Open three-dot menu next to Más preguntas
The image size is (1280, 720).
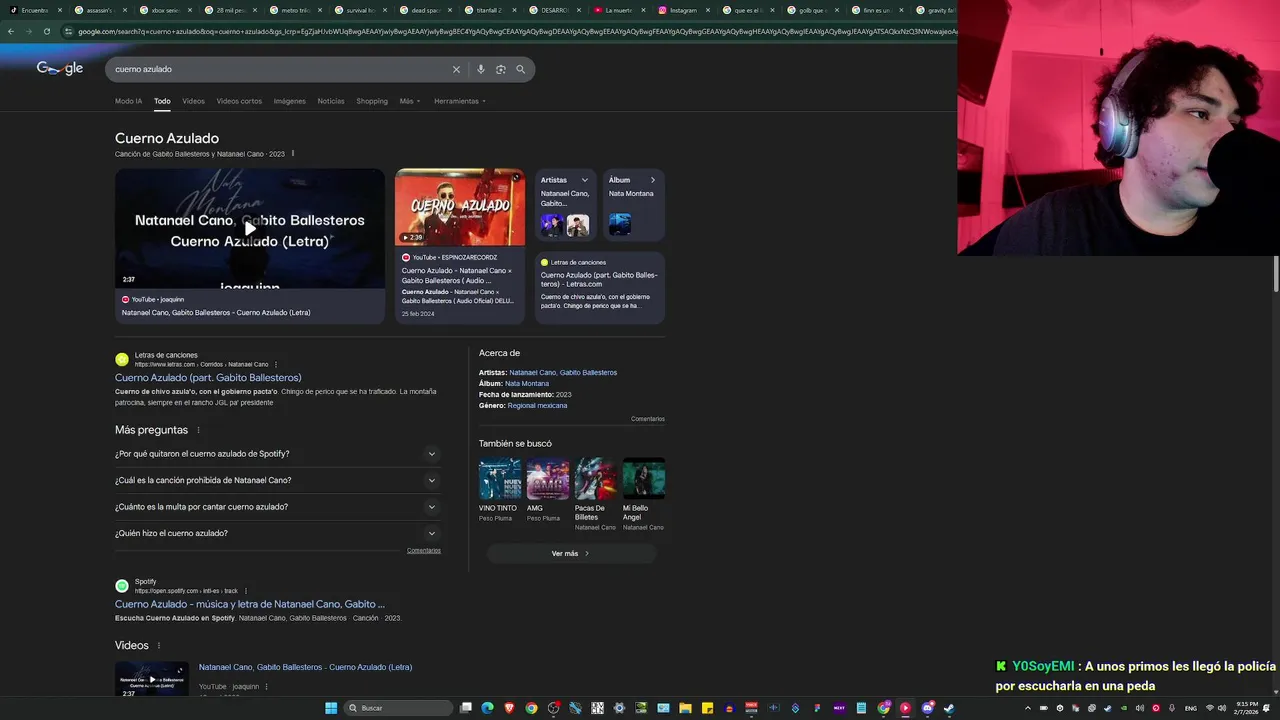pyautogui.click(x=198, y=430)
